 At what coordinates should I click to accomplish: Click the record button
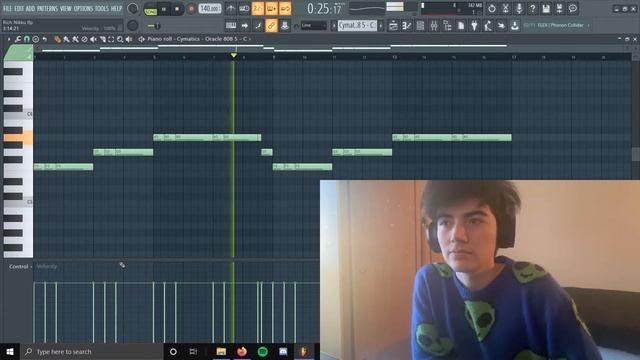pos(191,9)
